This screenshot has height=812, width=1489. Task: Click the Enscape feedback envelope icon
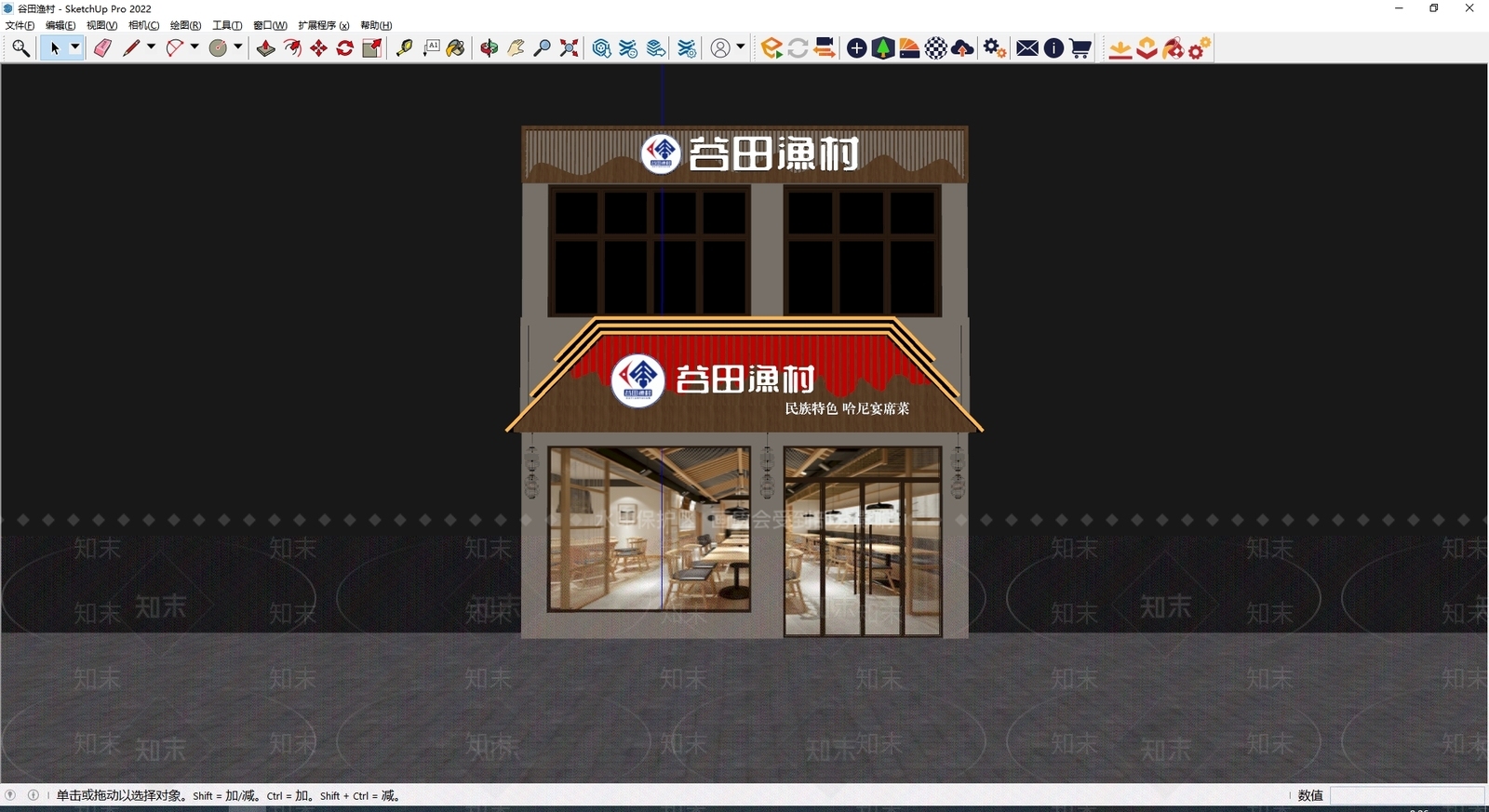click(1027, 48)
